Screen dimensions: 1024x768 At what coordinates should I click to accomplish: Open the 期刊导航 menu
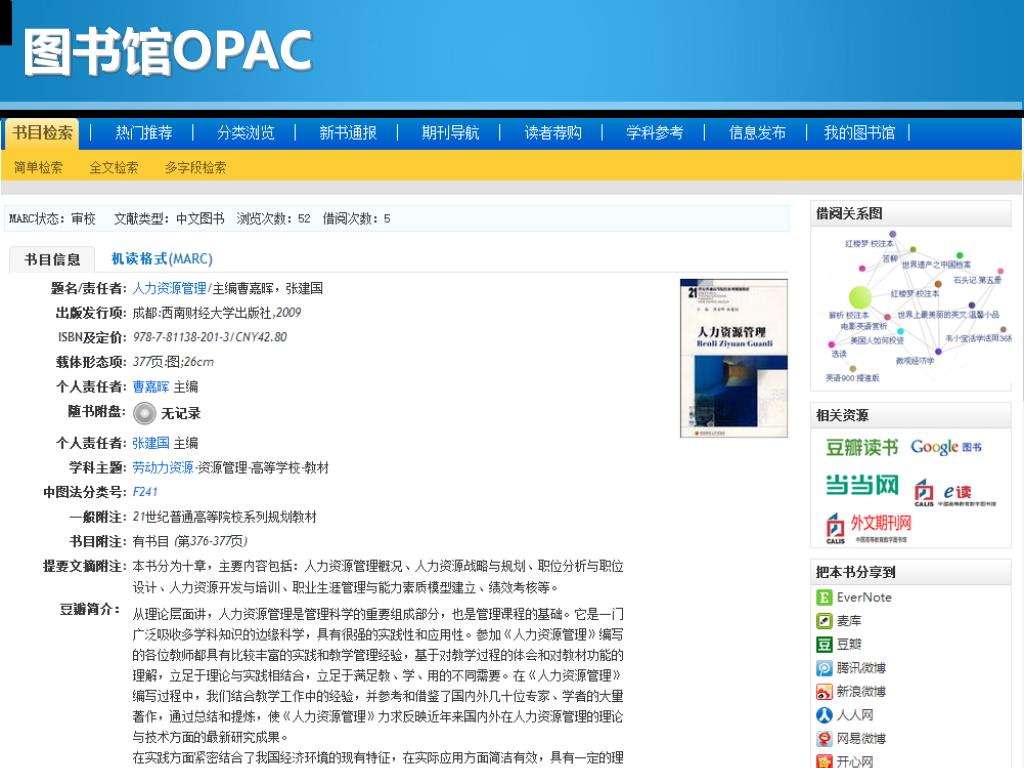coord(450,133)
